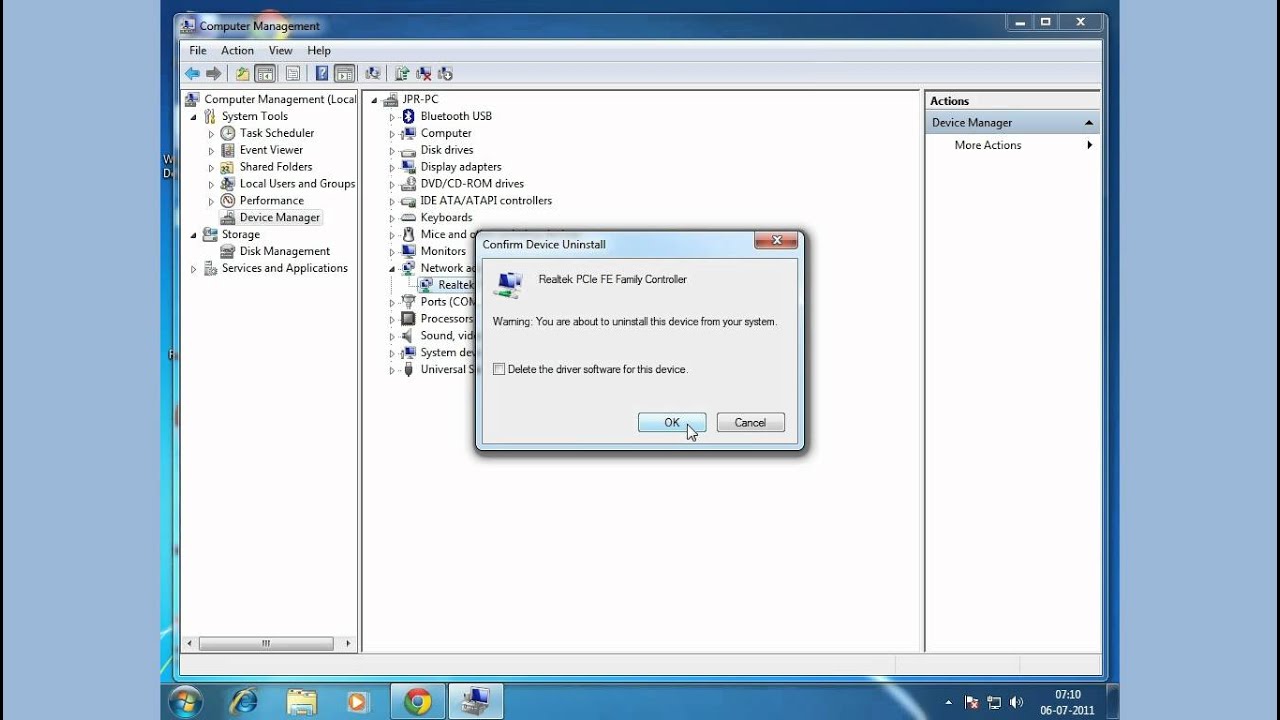Expand the Services and Applications node
Screen dimensions: 1280x720
pyautogui.click(x=193, y=269)
